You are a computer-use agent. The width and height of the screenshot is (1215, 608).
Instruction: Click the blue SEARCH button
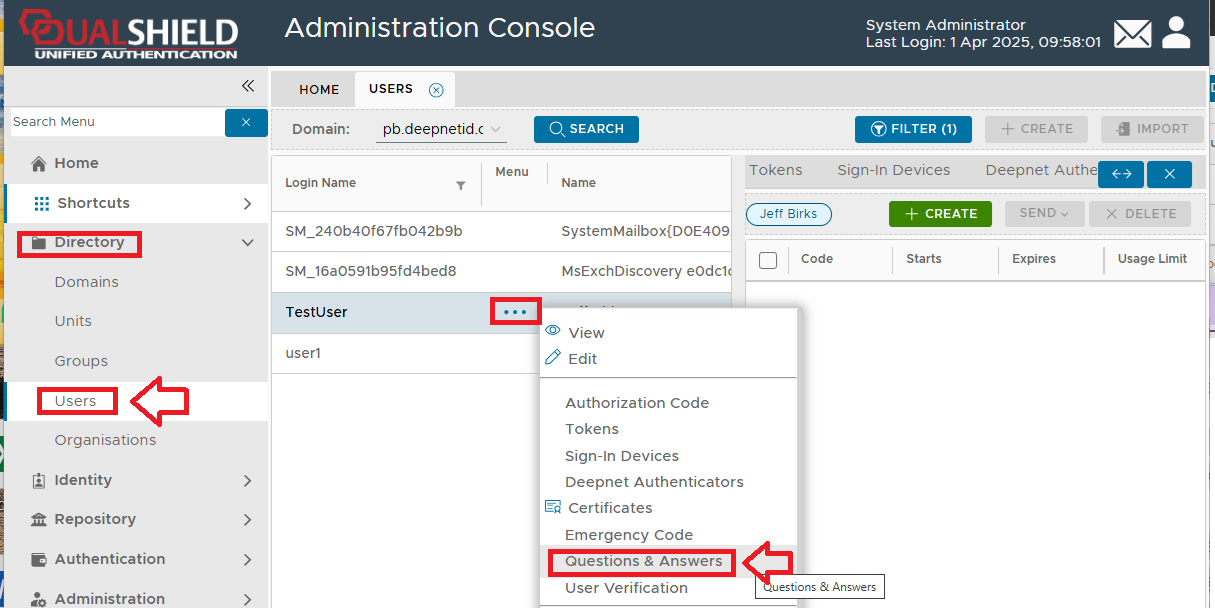[586, 129]
